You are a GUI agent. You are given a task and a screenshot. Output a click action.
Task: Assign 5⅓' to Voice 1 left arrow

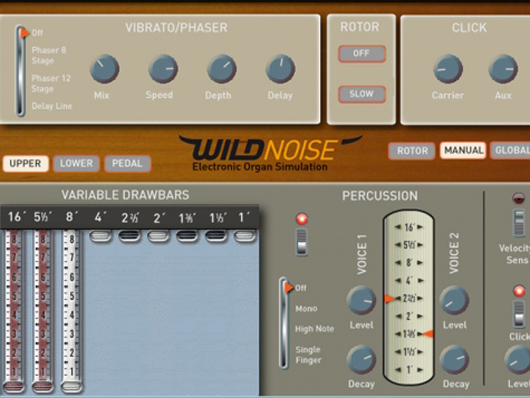pyautogui.click(x=398, y=245)
